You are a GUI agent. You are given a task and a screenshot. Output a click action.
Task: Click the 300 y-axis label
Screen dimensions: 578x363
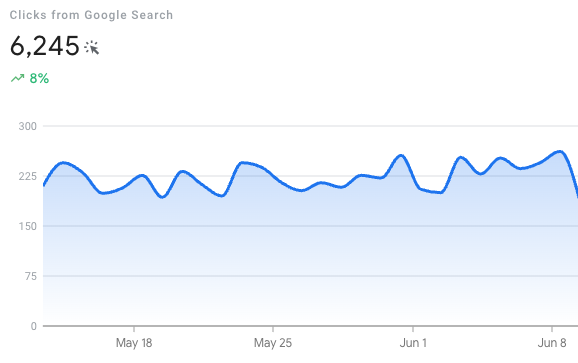(x=28, y=126)
